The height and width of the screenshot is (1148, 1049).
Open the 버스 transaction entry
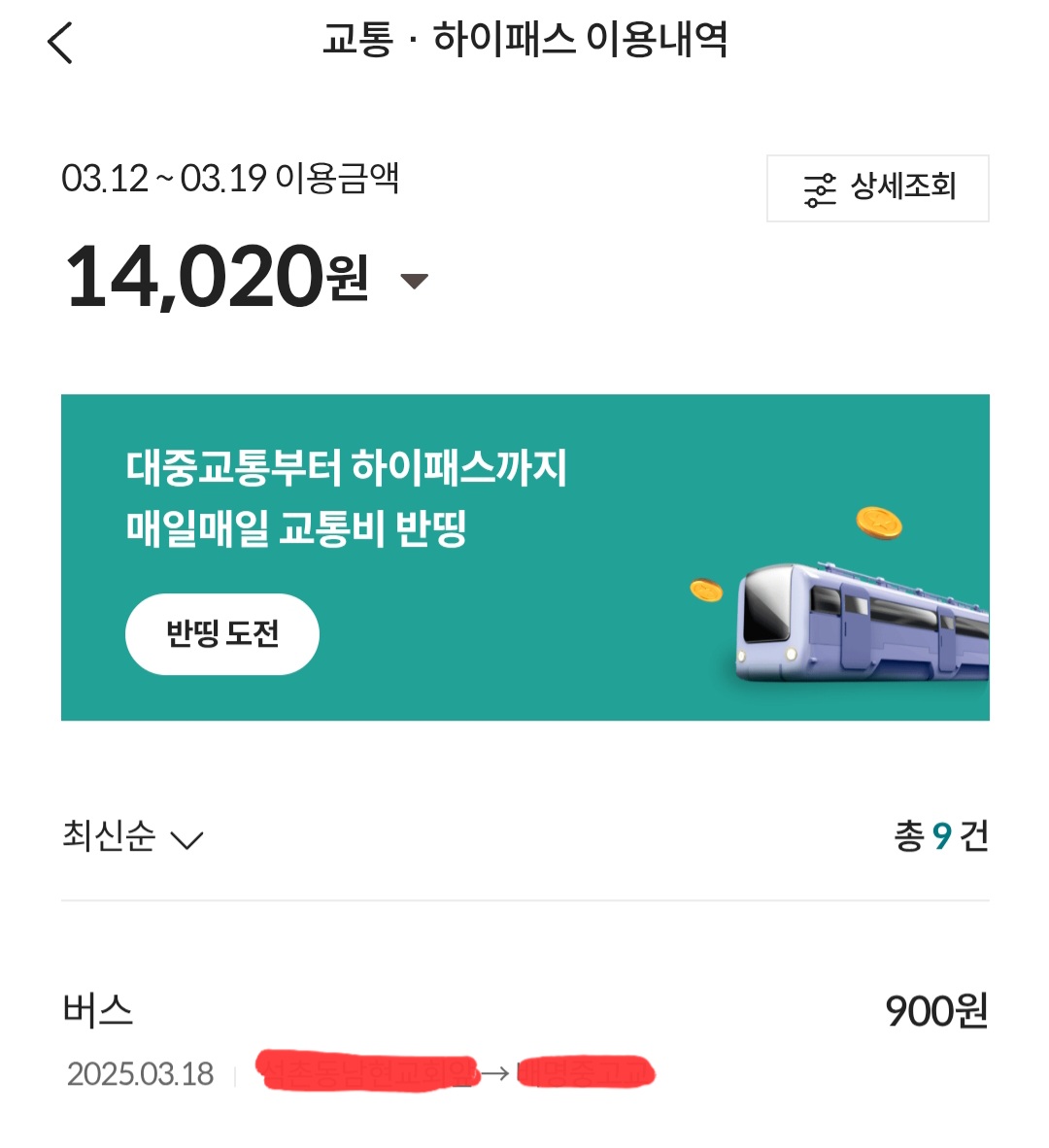[98, 1011]
